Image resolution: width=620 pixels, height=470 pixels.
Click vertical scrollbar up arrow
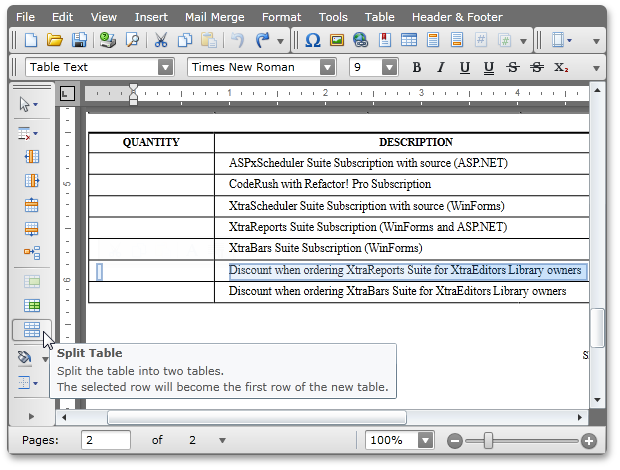597,91
